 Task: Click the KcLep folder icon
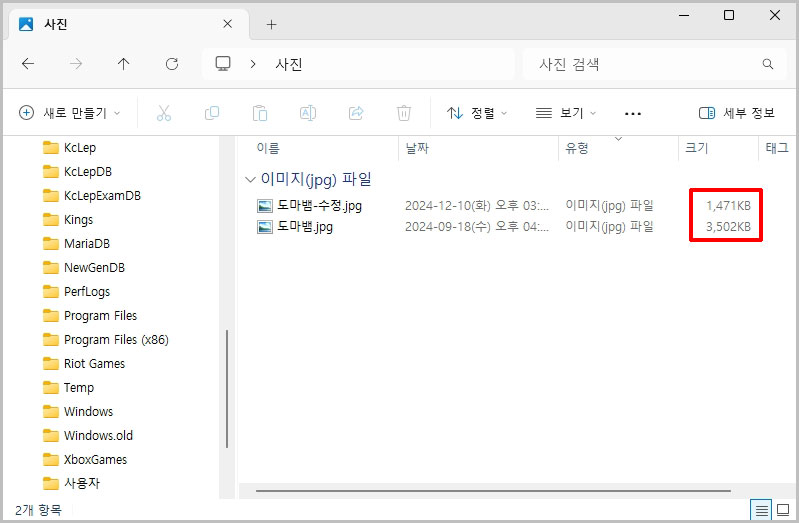tap(50, 148)
